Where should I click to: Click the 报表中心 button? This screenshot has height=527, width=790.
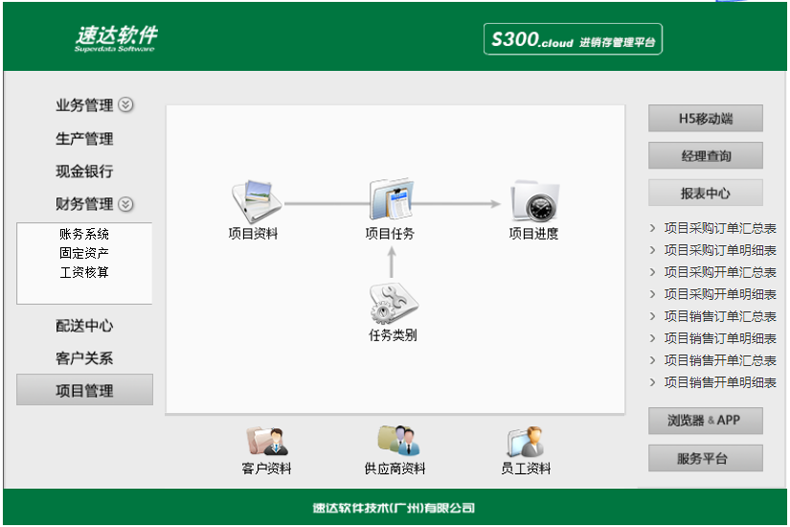(x=705, y=193)
